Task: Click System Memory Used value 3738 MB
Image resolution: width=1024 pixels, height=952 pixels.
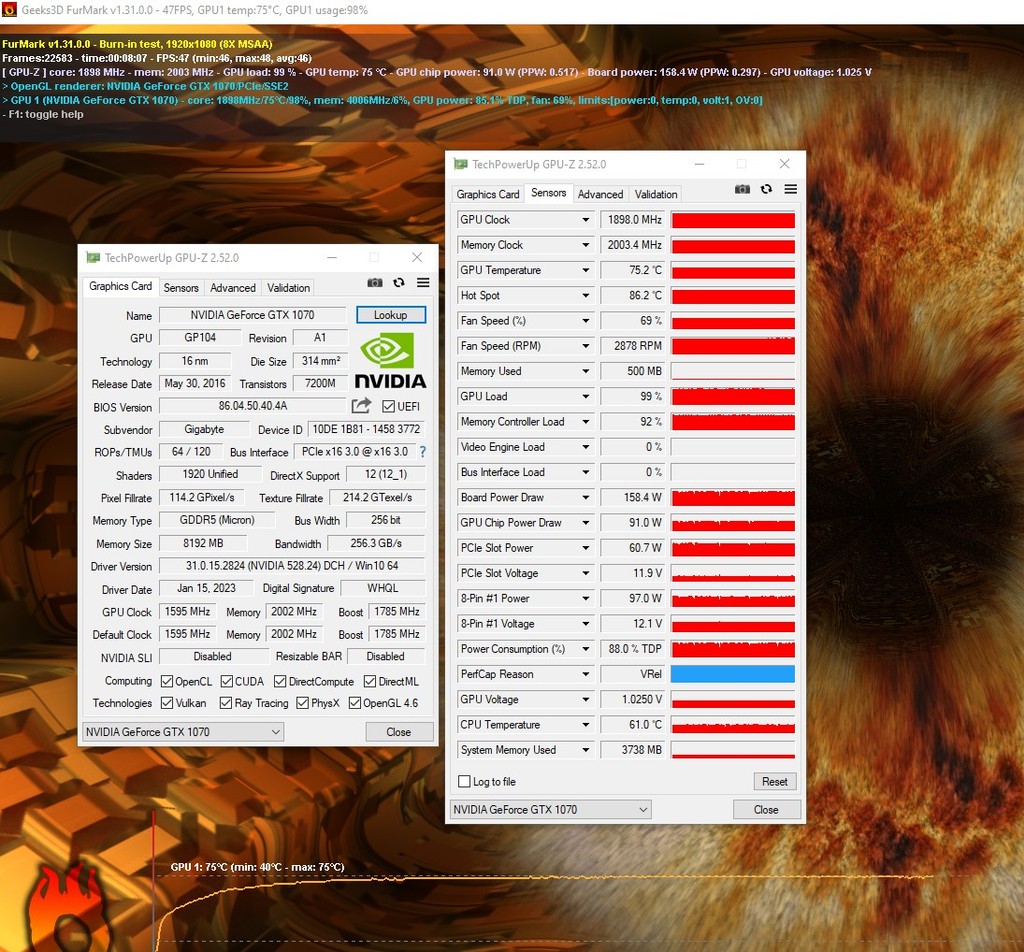Action: point(633,750)
